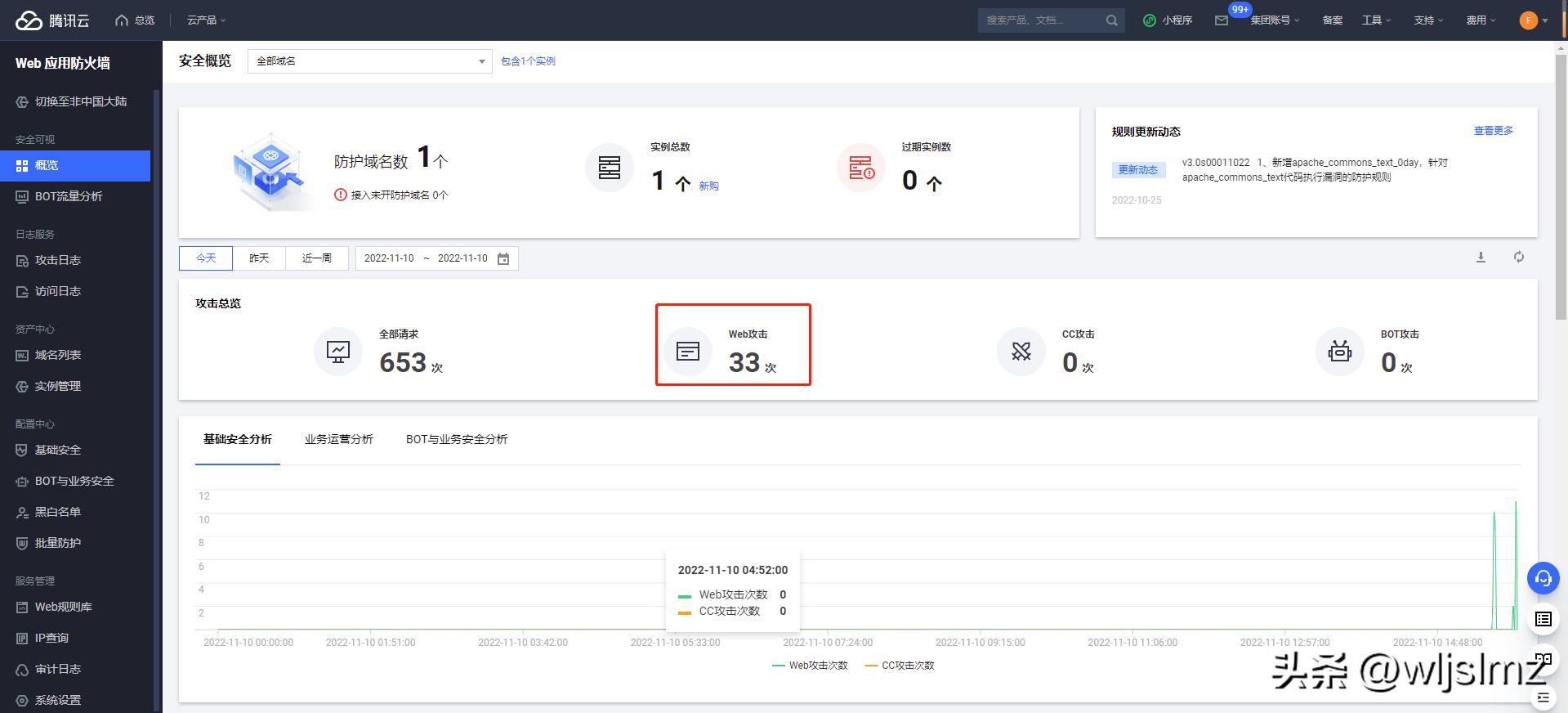This screenshot has height=713, width=1568.
Task: Expand the 工具 dropdown menu
Action: 1376,20
